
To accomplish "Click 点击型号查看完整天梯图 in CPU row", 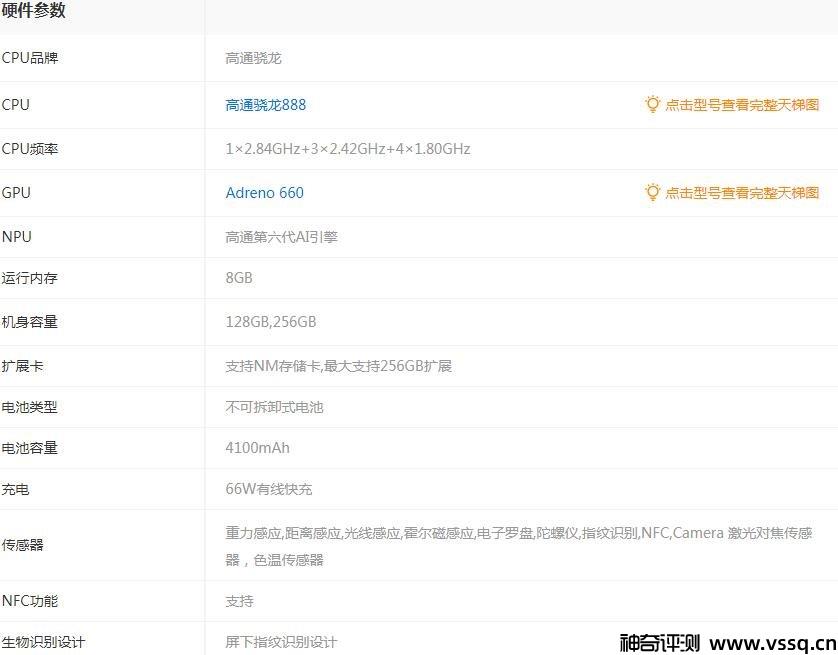I will [x=742, y=105].
